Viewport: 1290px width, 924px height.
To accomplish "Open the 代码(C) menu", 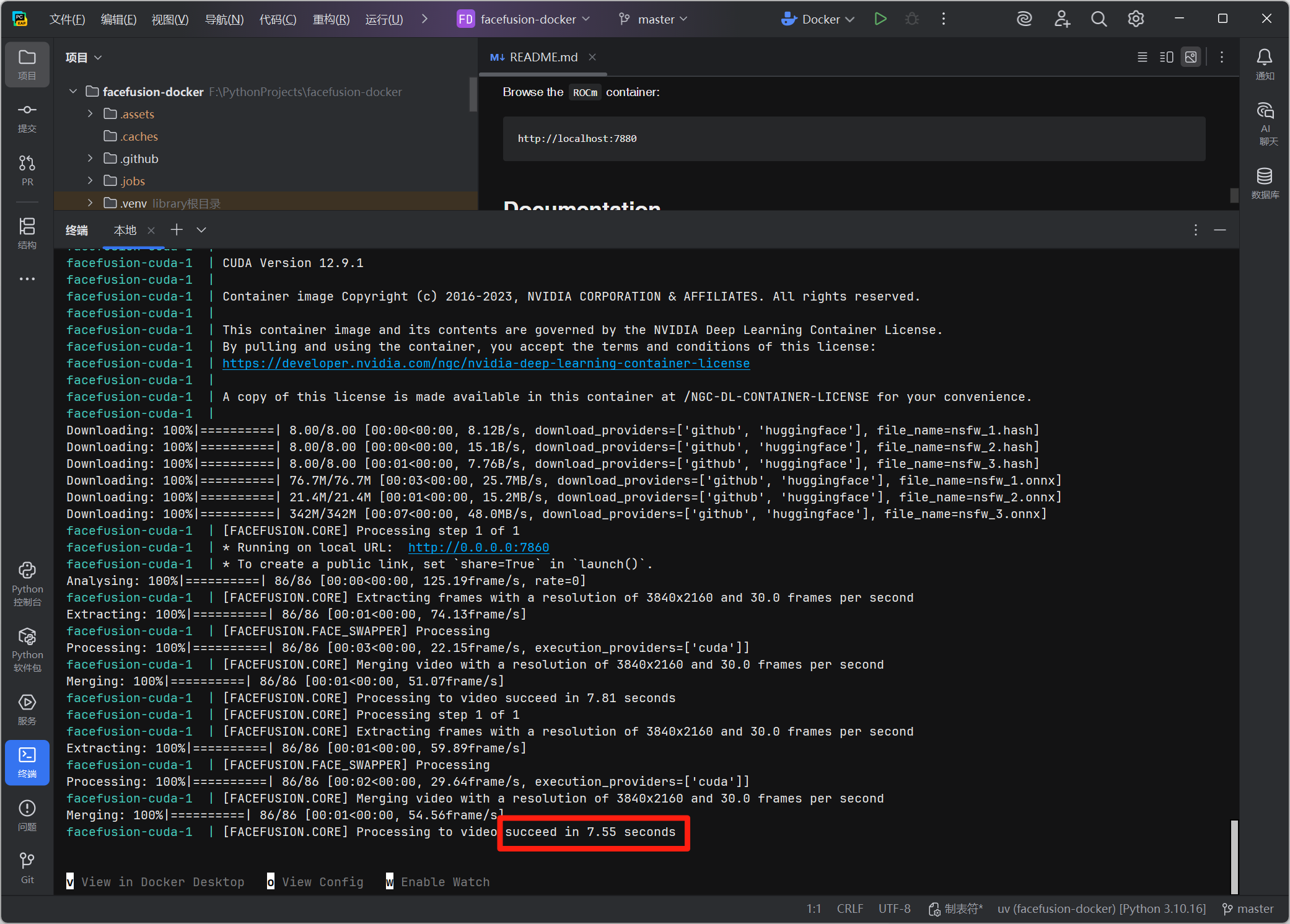I will tap(278, 19).
